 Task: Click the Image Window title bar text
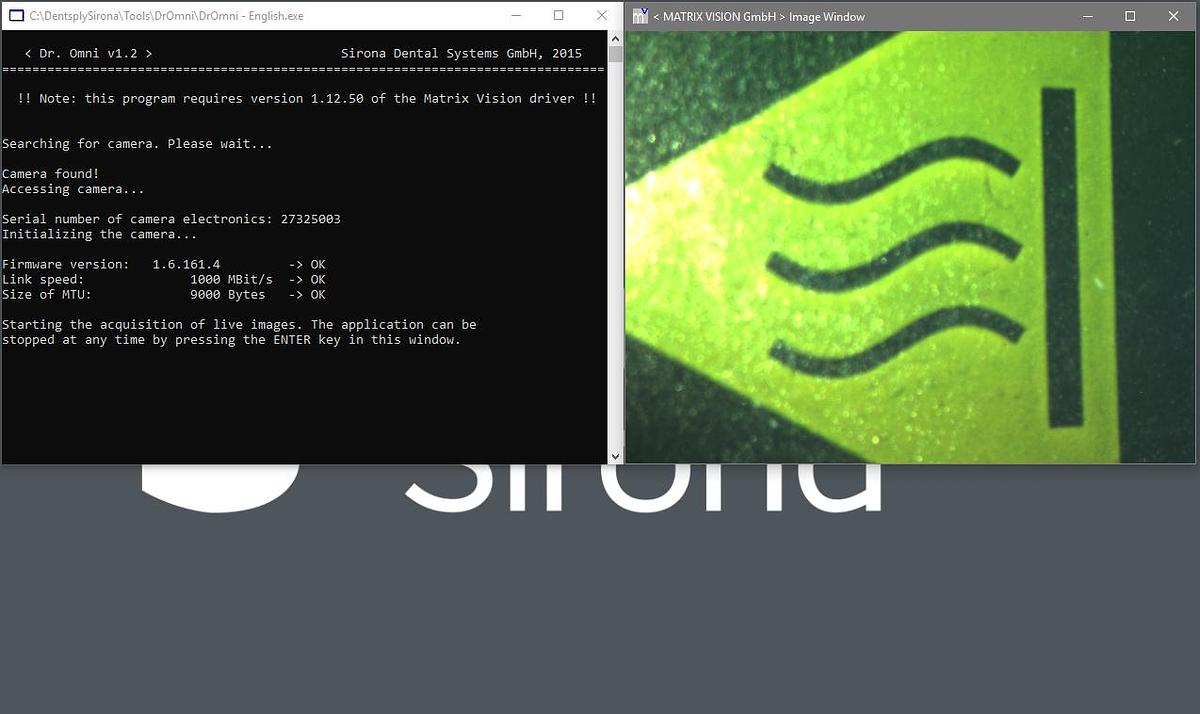(758, 16)
